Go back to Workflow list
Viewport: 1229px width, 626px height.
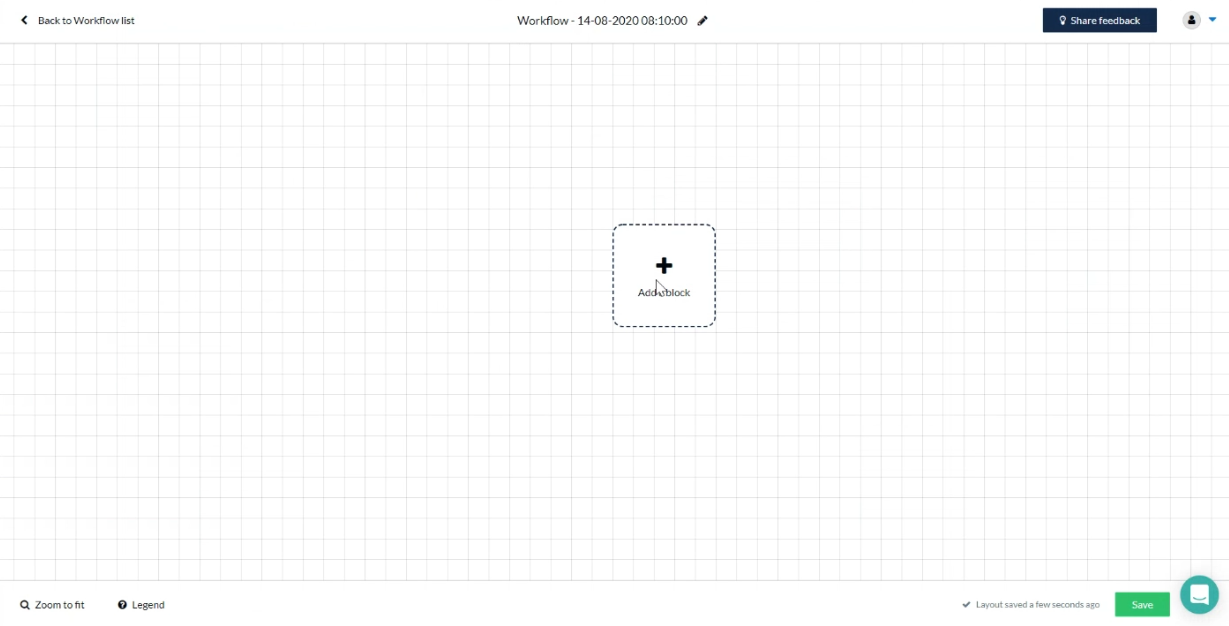pyautogui.click(x=78, y=20)
